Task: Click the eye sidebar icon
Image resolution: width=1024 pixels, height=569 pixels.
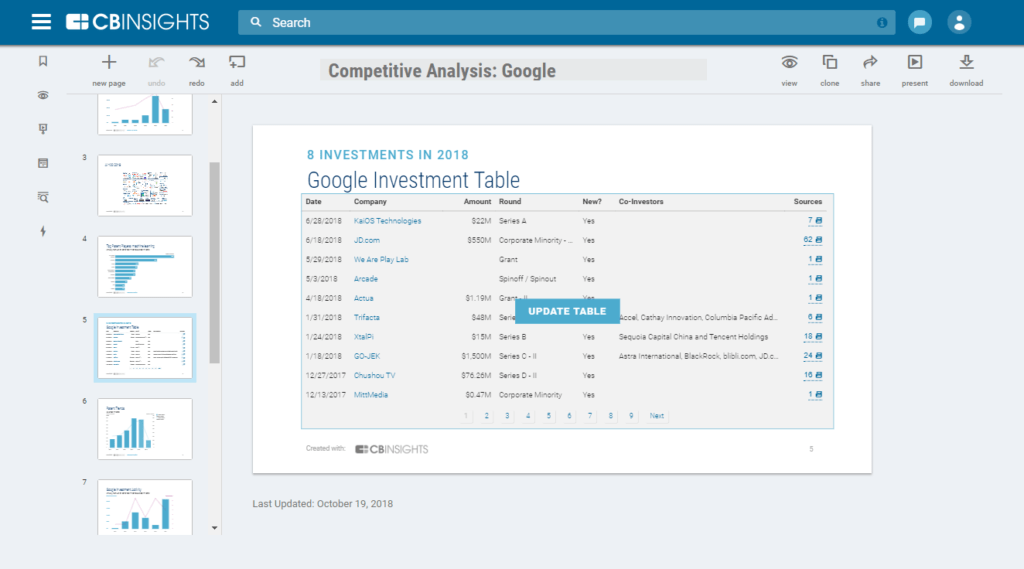Action: coord(43,95)
